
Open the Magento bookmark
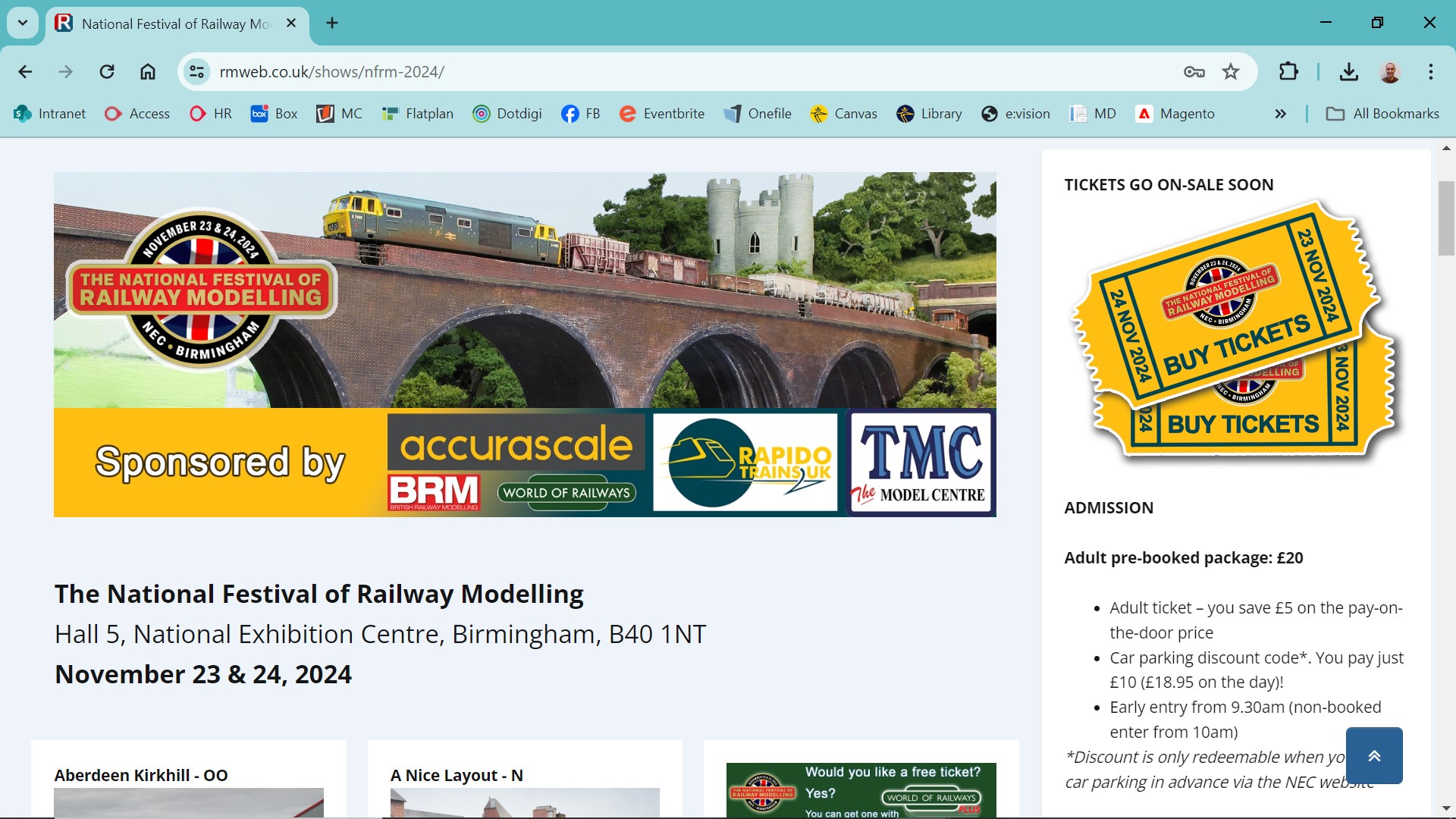coord(1174,114)
